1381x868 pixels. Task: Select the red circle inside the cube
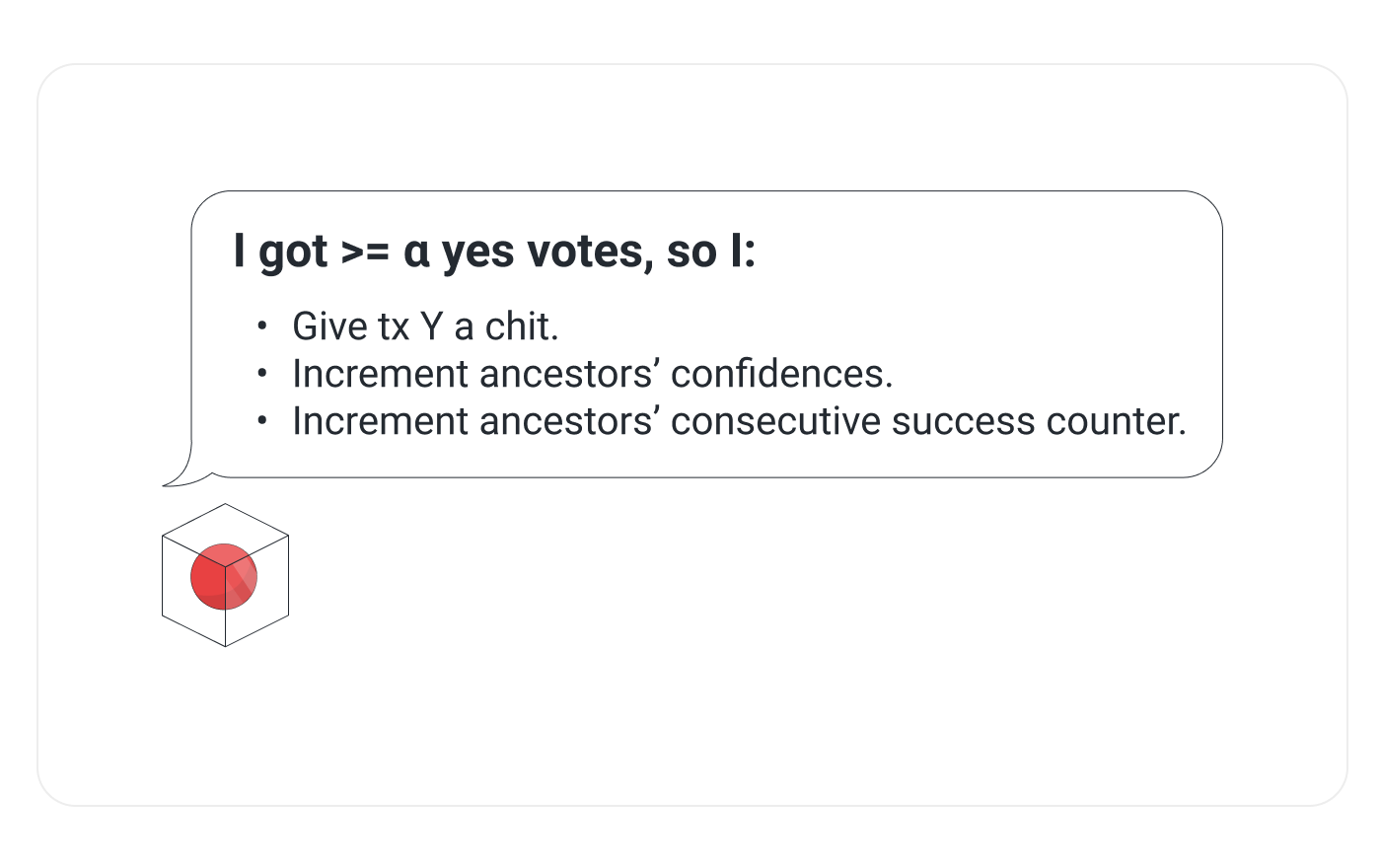point(224,576)
